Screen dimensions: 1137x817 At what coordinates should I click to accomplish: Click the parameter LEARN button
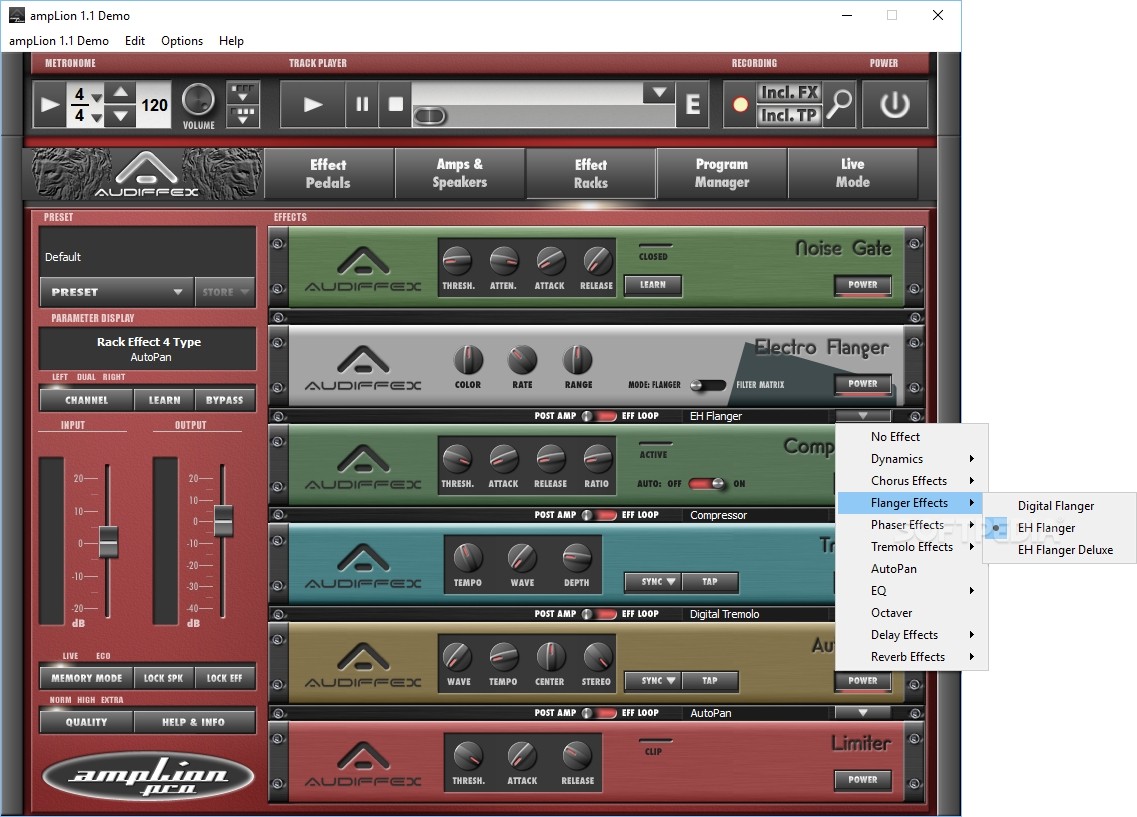point(165,400)
